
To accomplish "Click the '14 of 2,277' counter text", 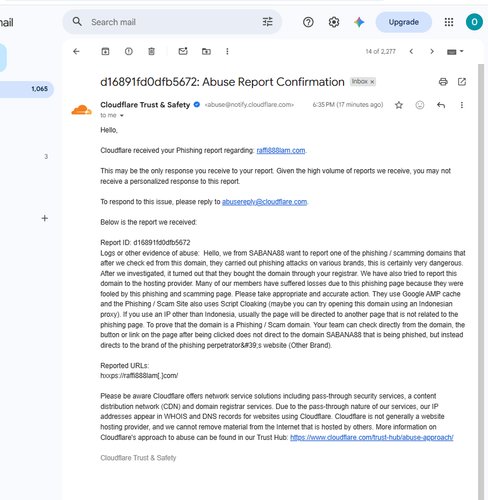I will click(380, 51).
